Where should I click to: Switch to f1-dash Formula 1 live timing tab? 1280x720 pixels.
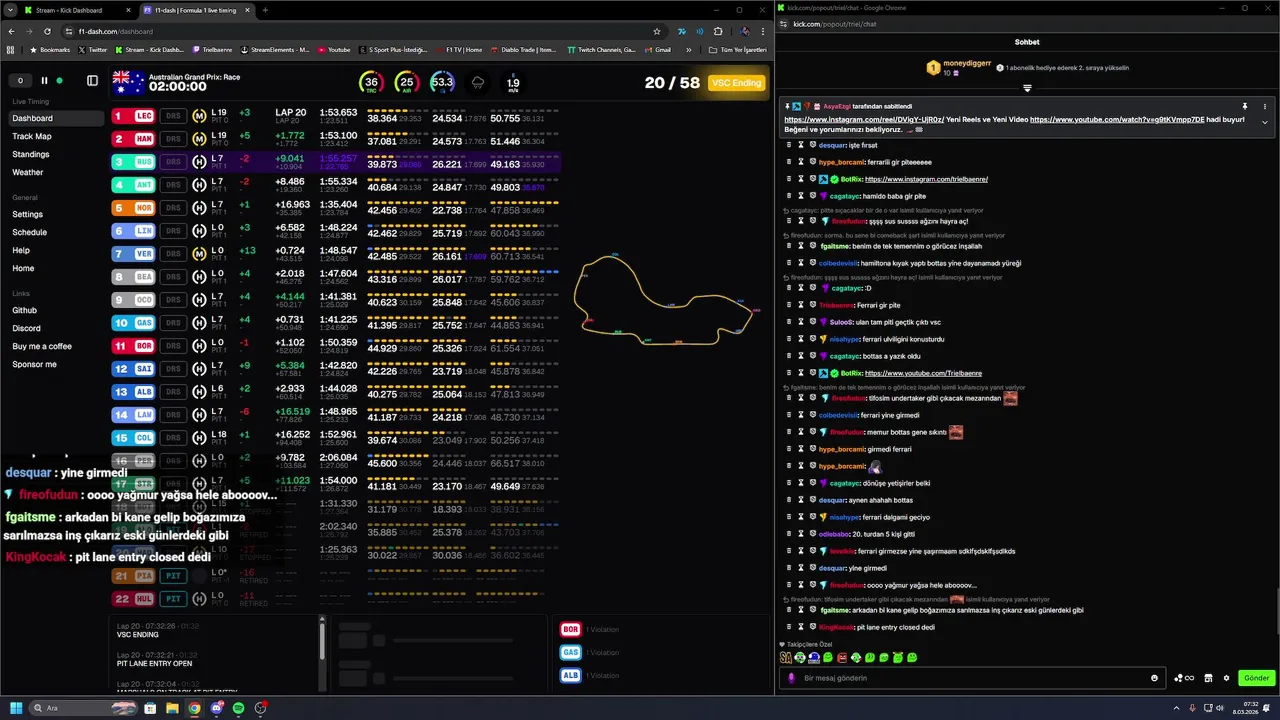coord(196,10)
